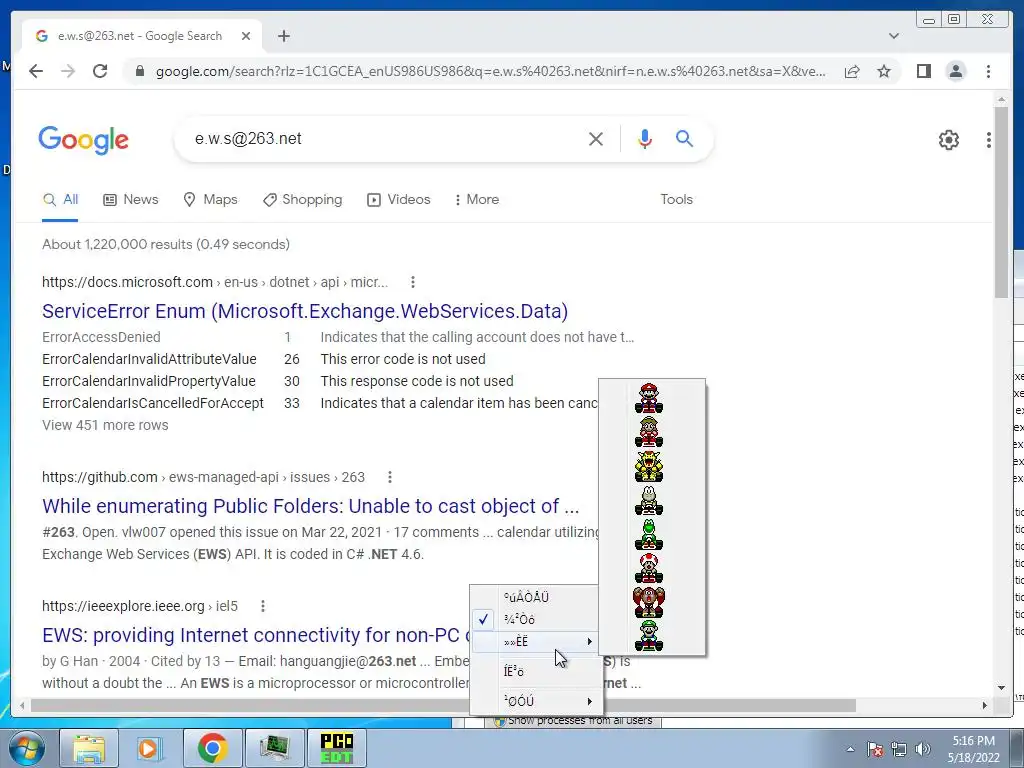Select the °úÂÒÂÜ context menu entry

[x=536, y=597]
